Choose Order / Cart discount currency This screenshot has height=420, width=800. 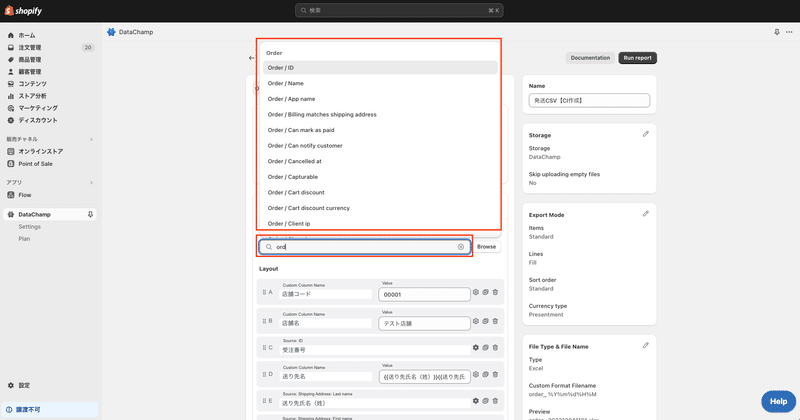380,208
